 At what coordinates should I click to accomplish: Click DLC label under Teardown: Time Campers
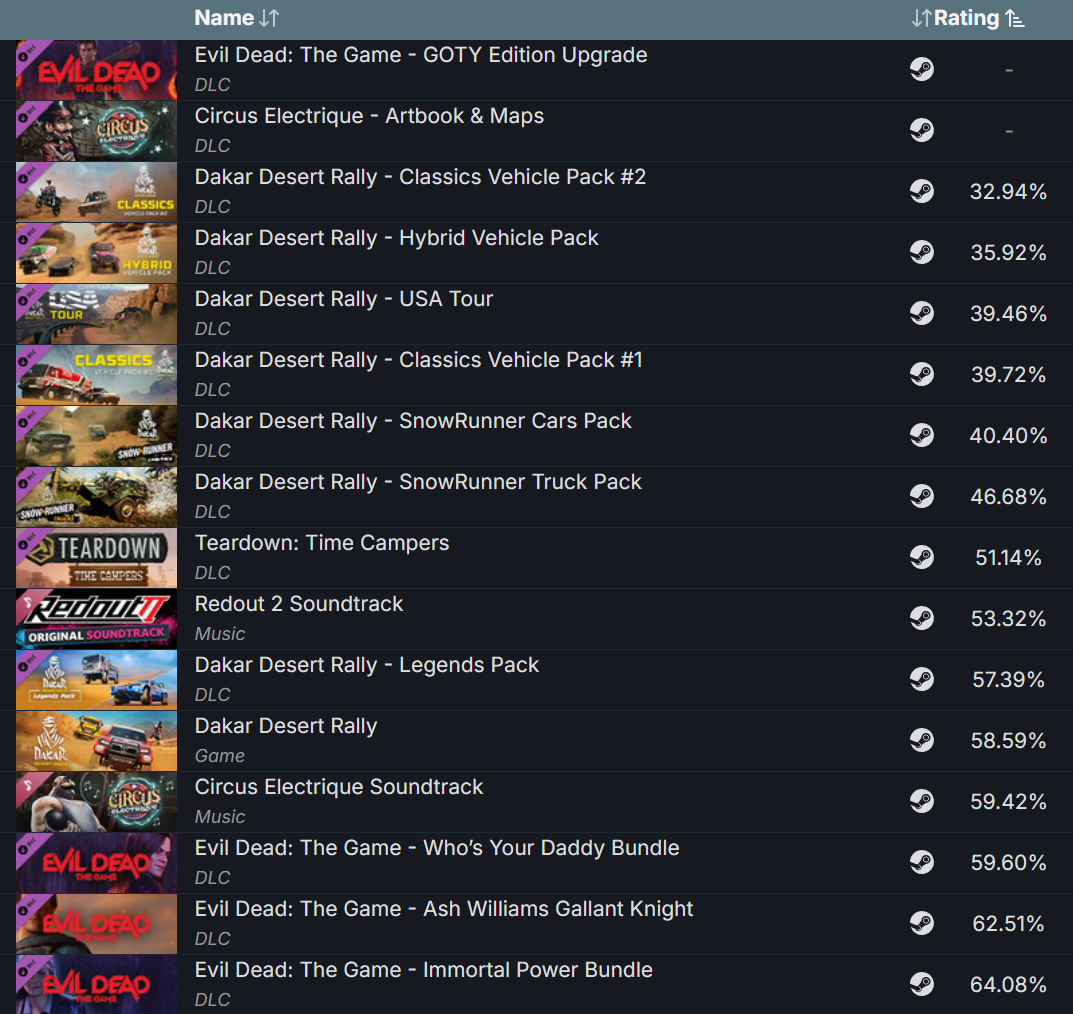212,573
